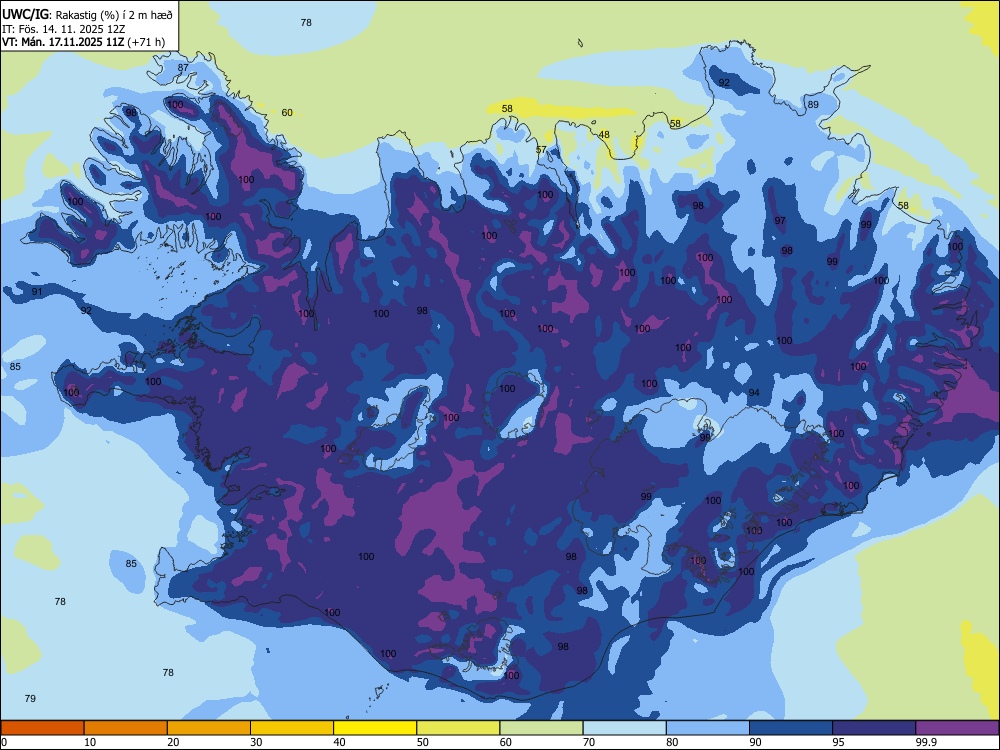
Task: Click the navy 95–99.9 legend swatch
Action: tap(874, 728)
